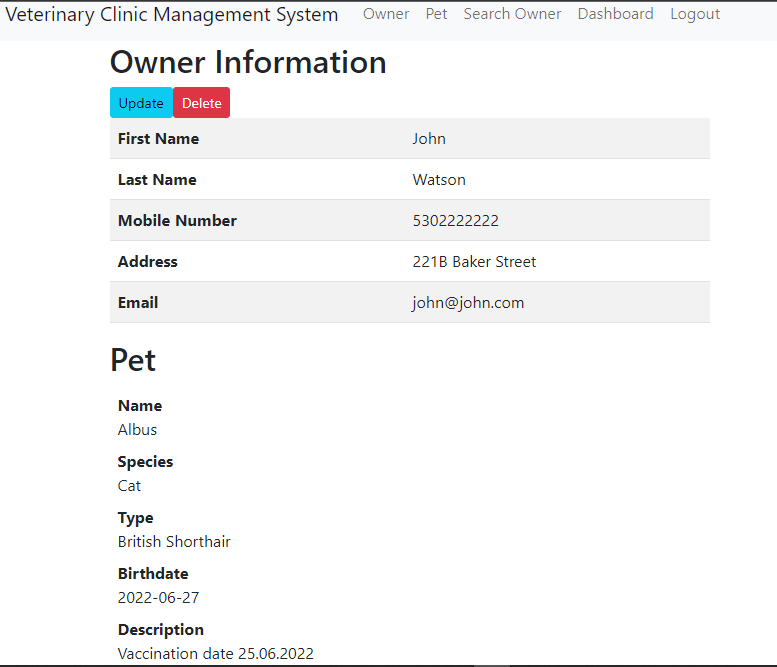The height and width of the screenshot is (667, 777).
Task: Go to Search Owner page
Action: 512,14
